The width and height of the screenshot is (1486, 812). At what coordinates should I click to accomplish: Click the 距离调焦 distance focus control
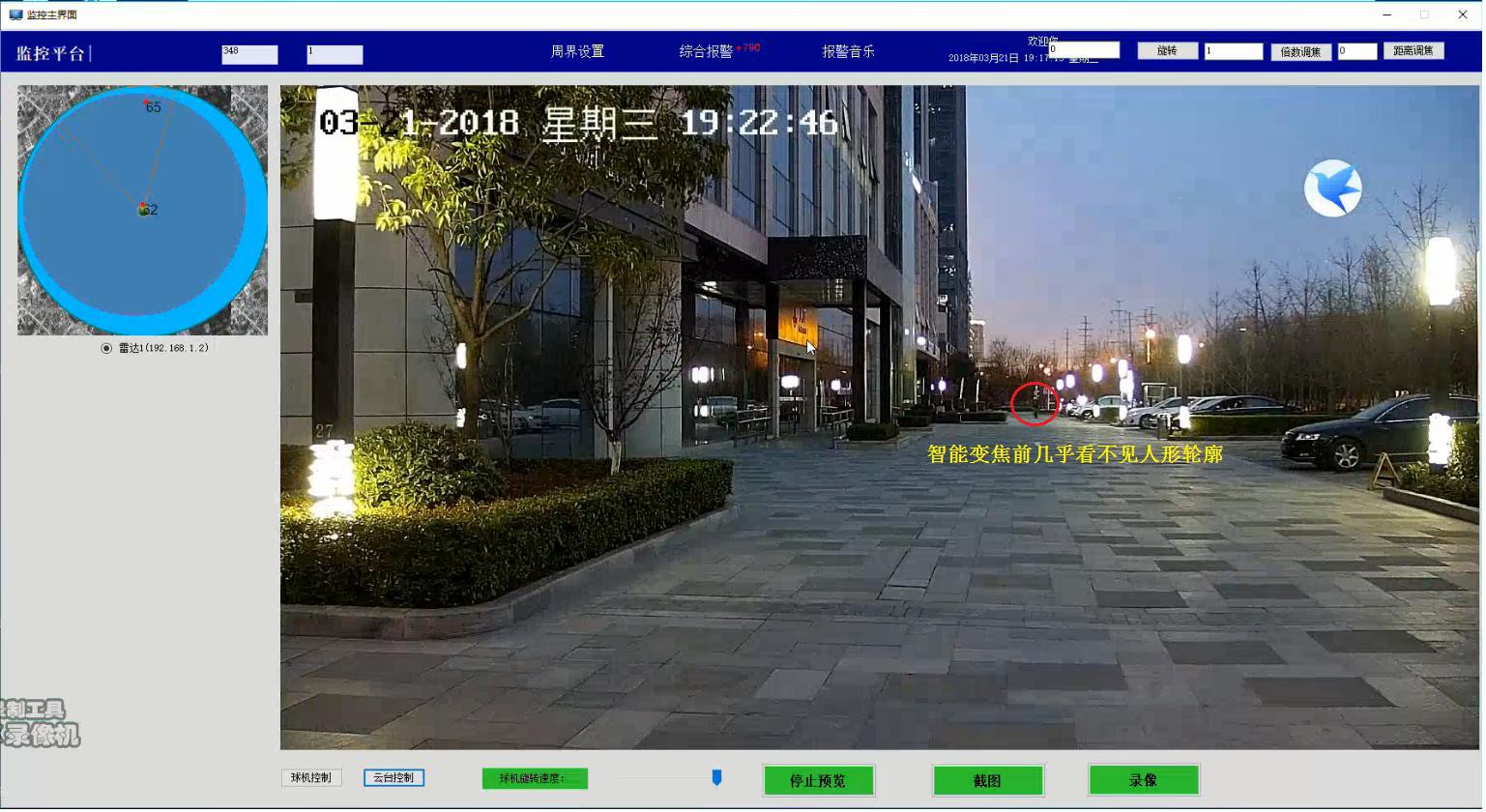[1415, 50]
